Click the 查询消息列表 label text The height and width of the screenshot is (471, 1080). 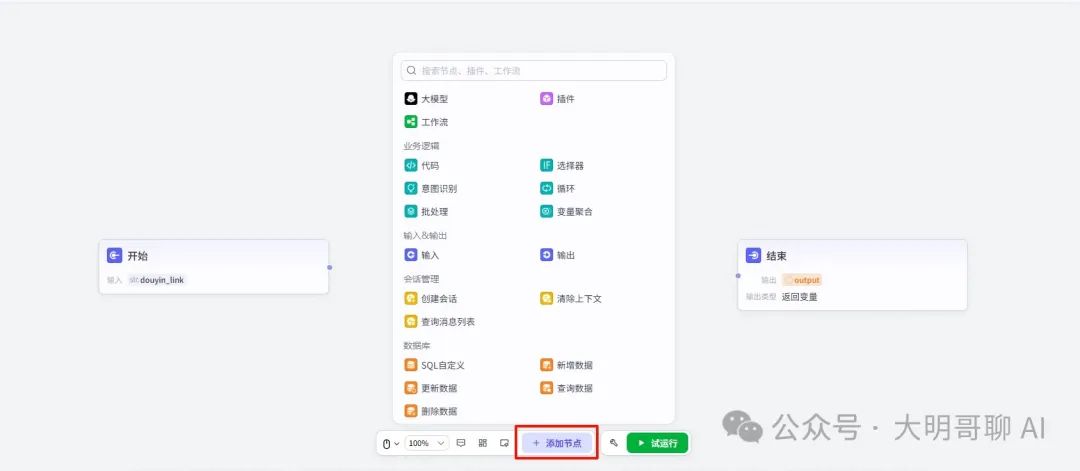pyautogui.click(x=448, y=322)
